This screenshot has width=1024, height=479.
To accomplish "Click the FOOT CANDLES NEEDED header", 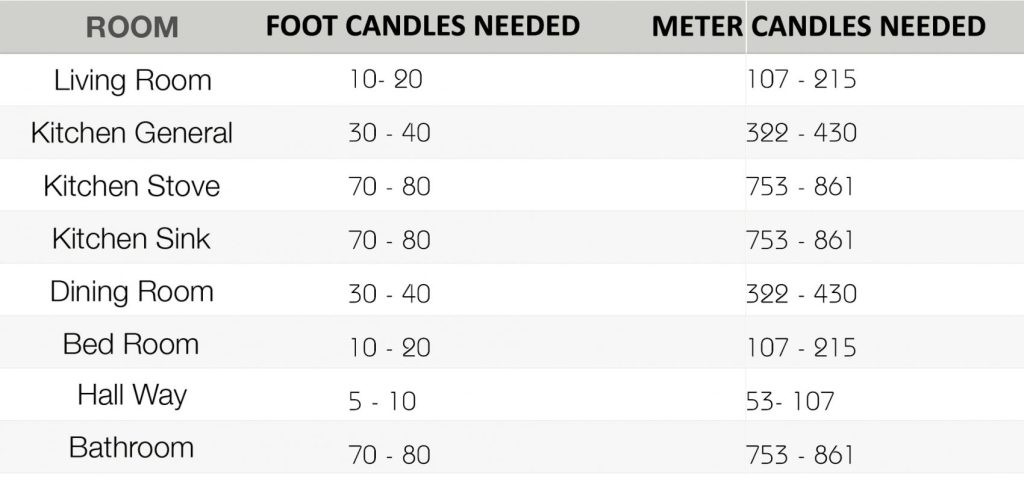I will (x=423, y=26).
